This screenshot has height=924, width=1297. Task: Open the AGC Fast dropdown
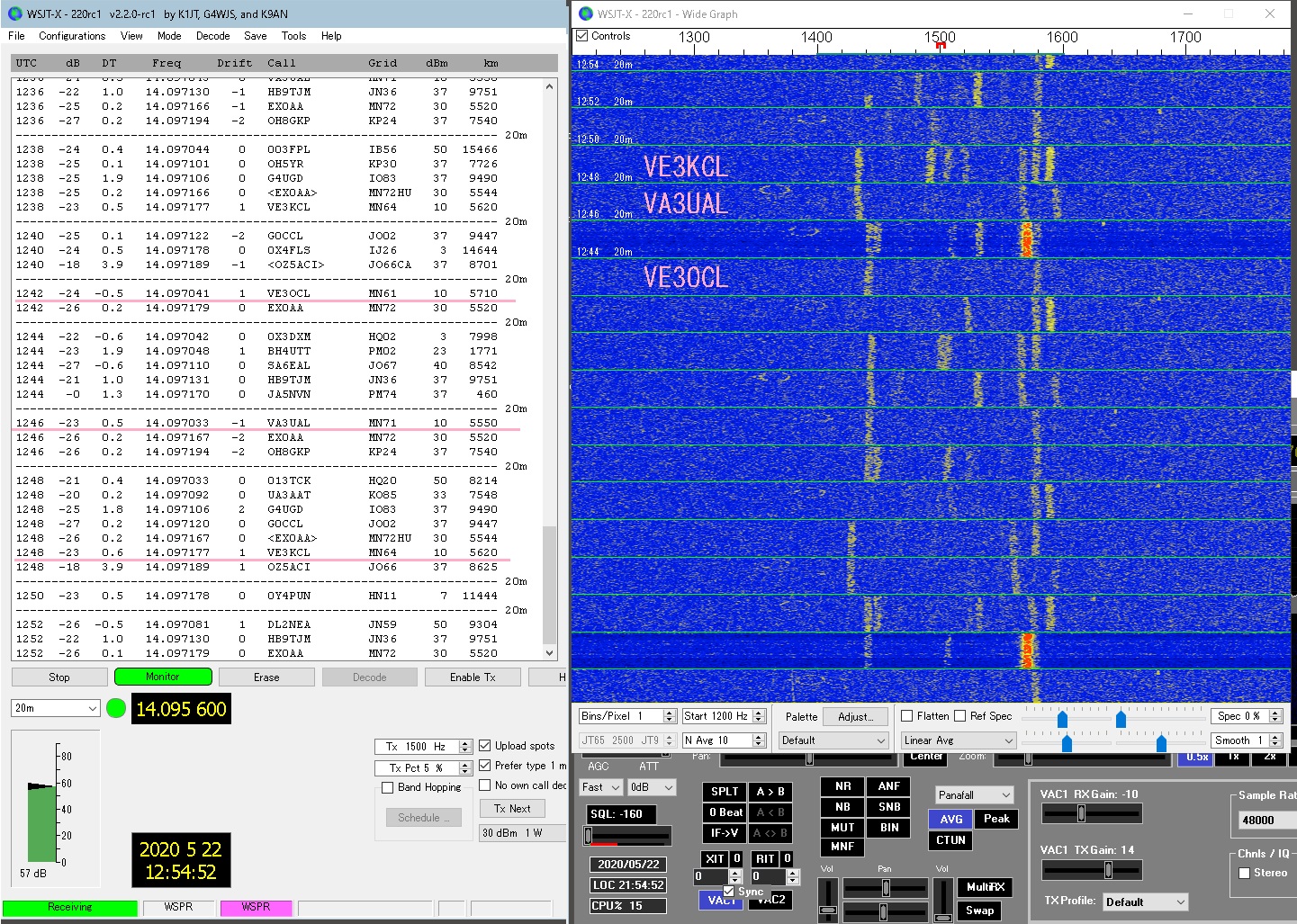[x=602, y=787]
